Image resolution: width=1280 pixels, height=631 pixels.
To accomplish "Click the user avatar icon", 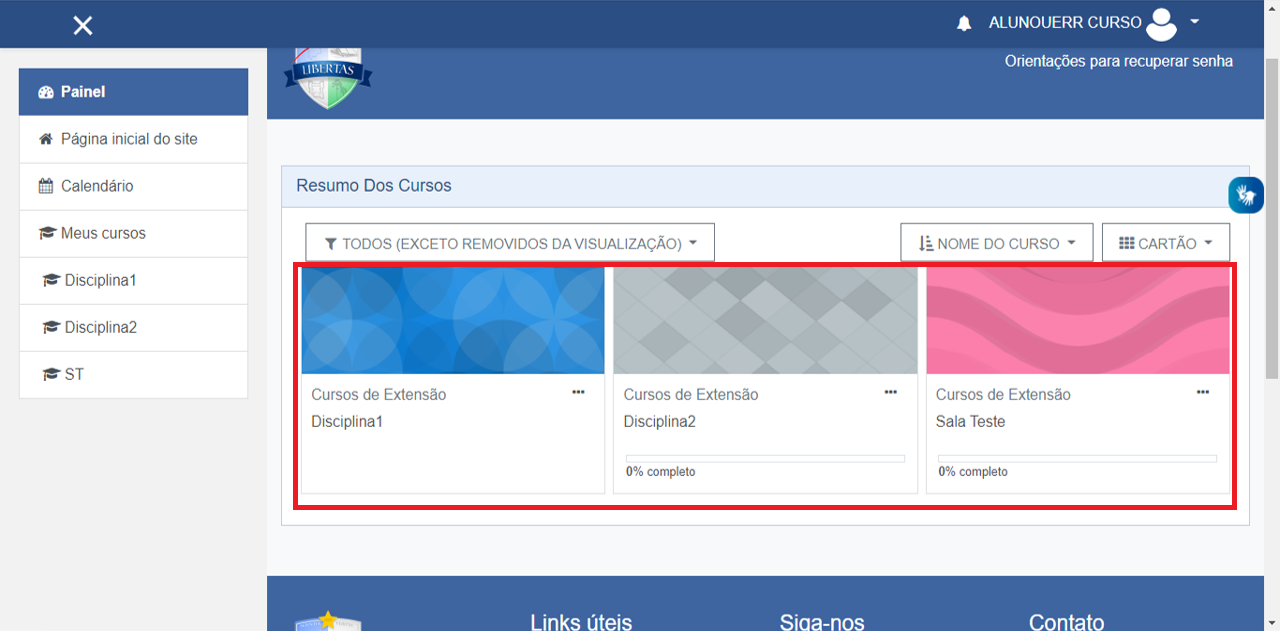I will click(1161, 23).
